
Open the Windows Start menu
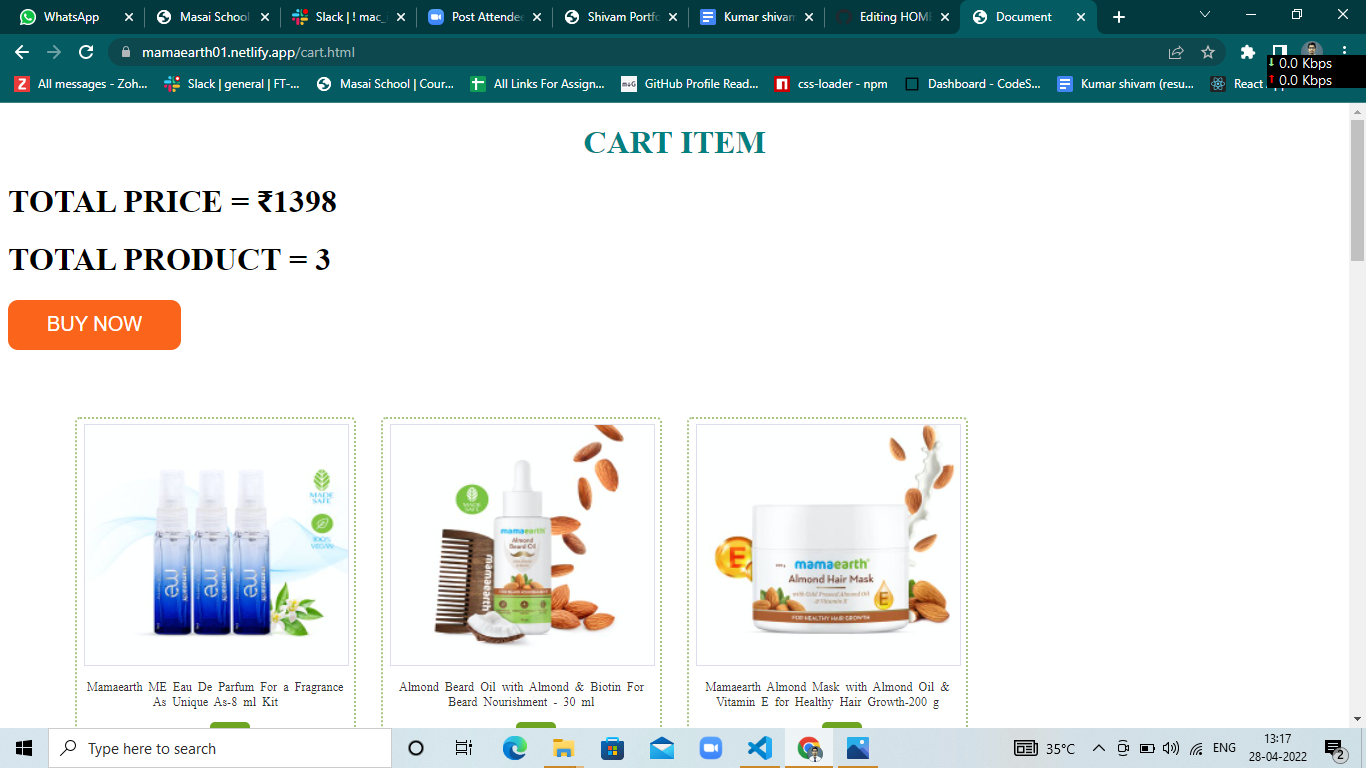point(24,748)
